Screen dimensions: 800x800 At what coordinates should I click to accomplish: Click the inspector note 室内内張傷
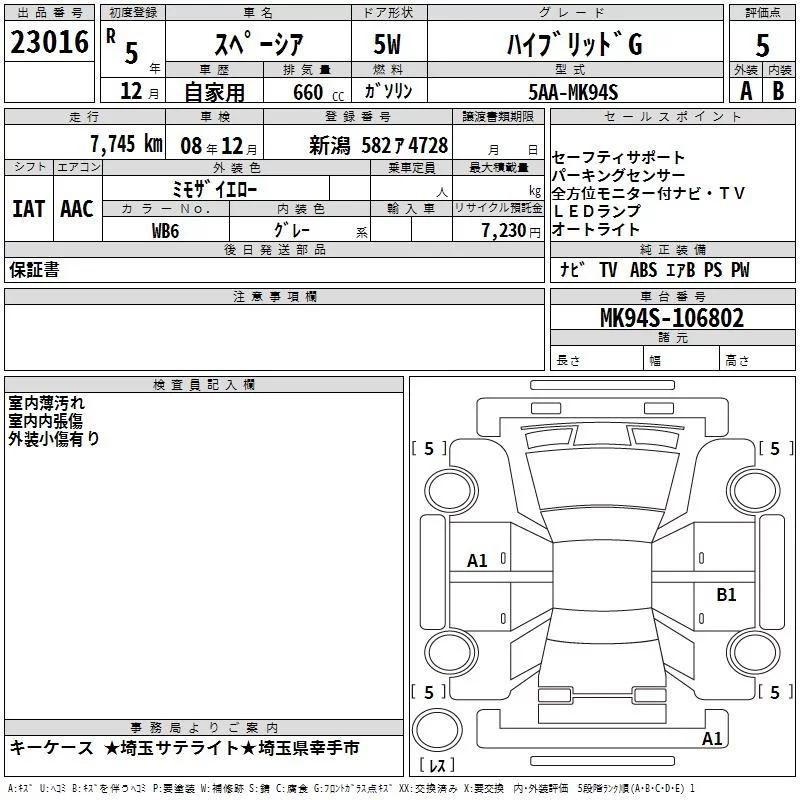click(x=45, y=421)
